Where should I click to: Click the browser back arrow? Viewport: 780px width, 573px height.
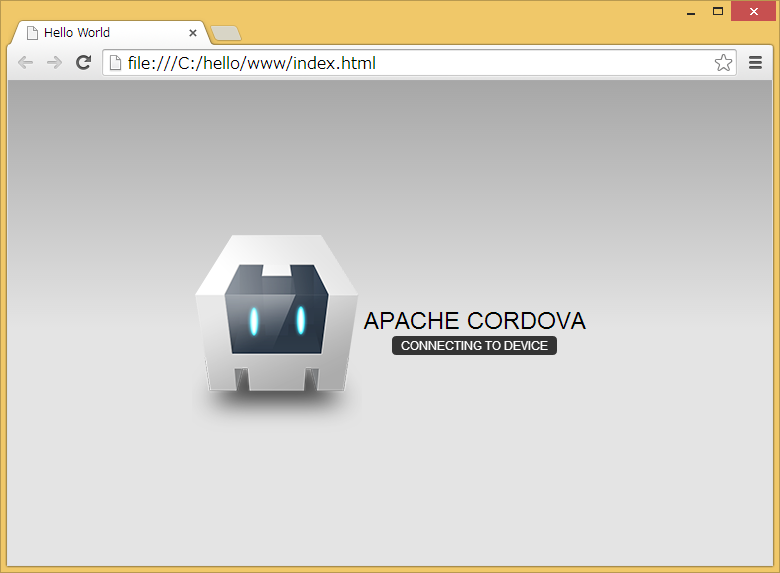[x=25, y=63]
